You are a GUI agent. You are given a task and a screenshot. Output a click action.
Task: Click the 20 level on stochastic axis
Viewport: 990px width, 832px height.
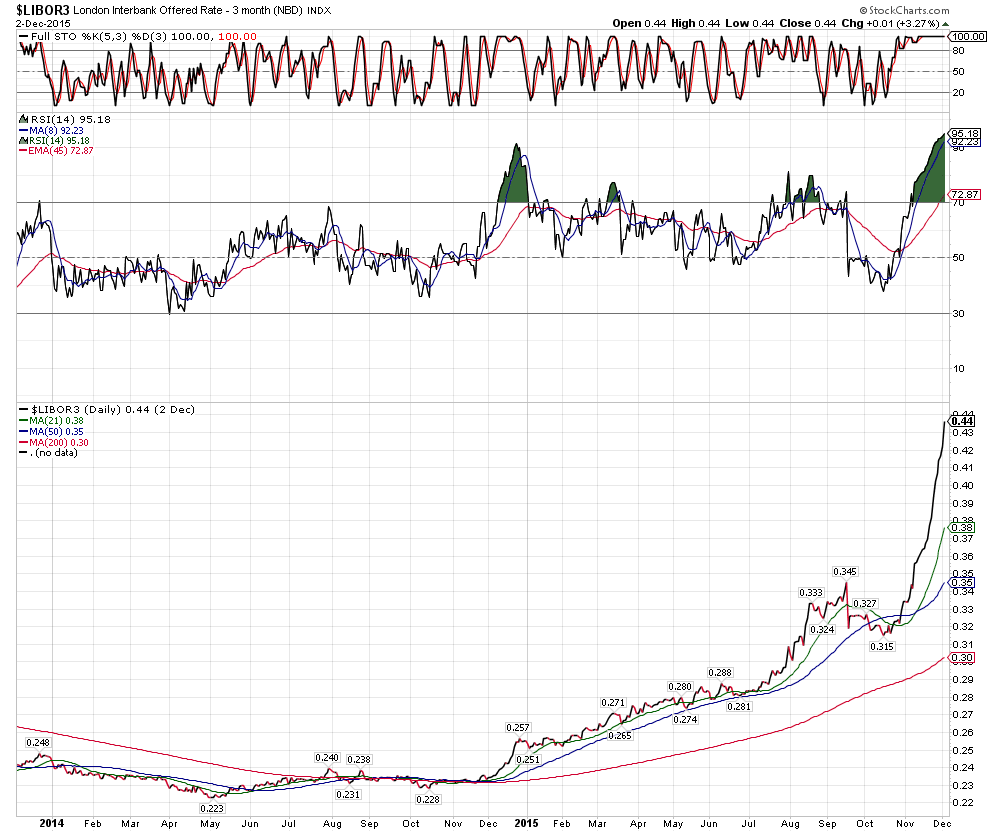pos(958,92)
